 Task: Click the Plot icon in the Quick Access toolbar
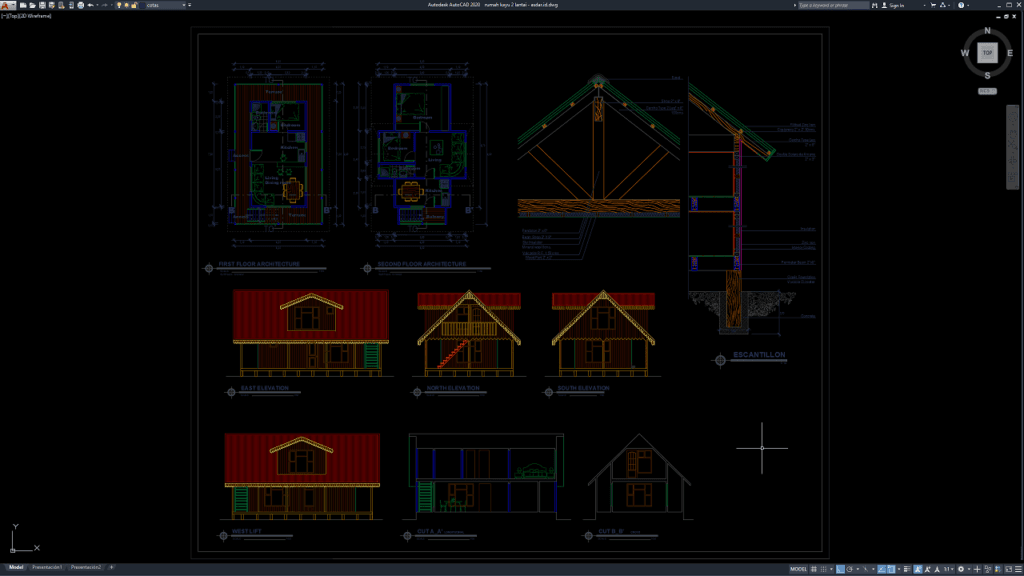79,5
